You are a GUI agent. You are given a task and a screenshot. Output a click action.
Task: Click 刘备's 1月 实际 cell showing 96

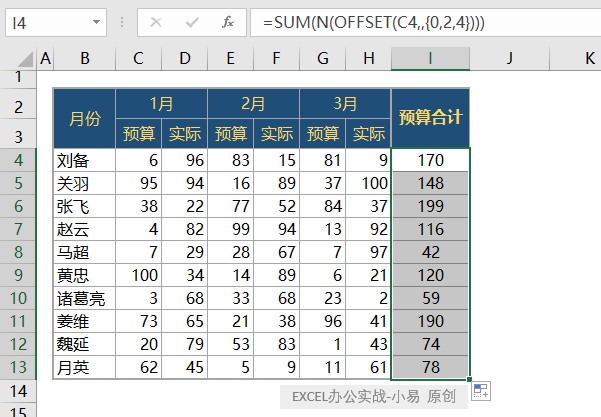click(185, 160)
